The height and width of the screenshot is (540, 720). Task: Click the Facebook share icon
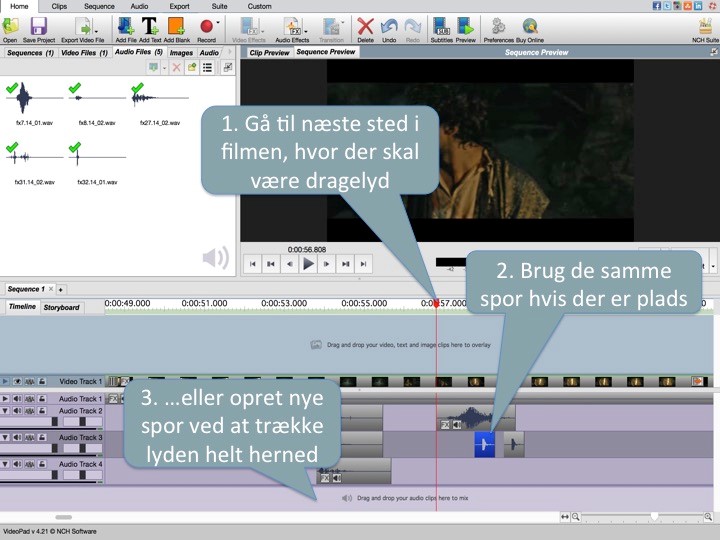657,6
